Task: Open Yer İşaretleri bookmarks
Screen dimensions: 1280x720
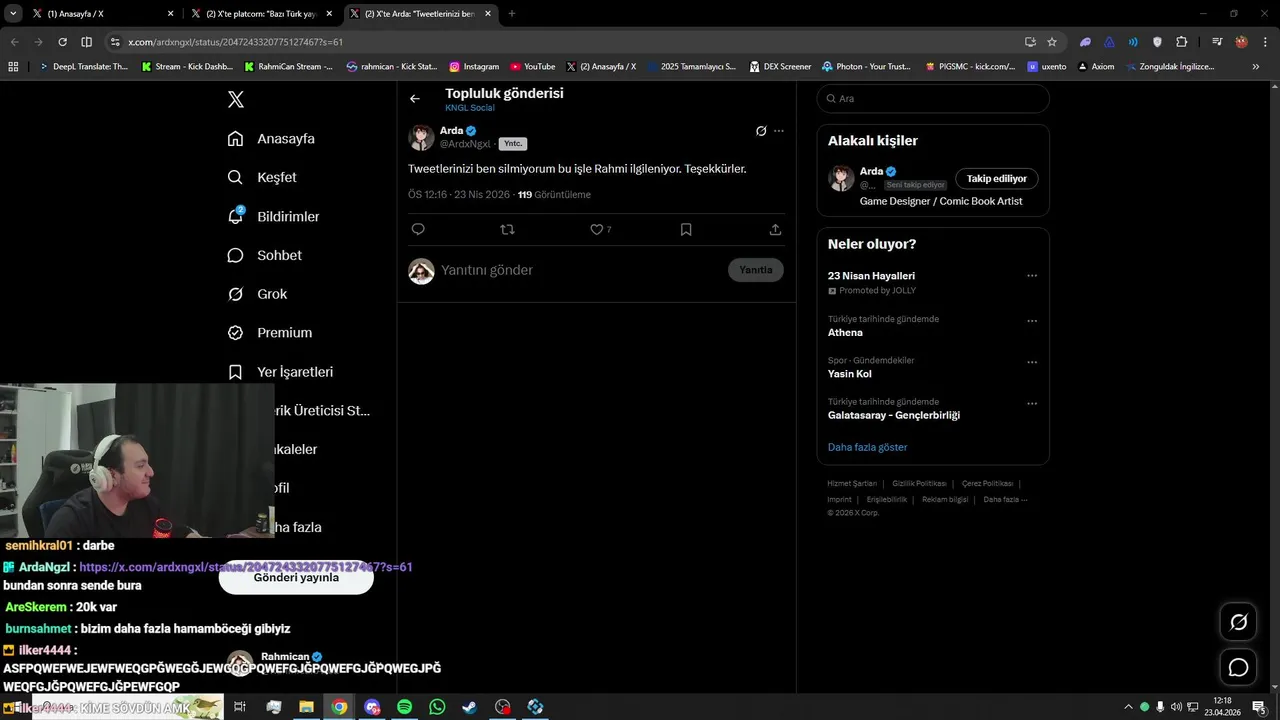Action: pyautogui.click(x=280, y=371)
